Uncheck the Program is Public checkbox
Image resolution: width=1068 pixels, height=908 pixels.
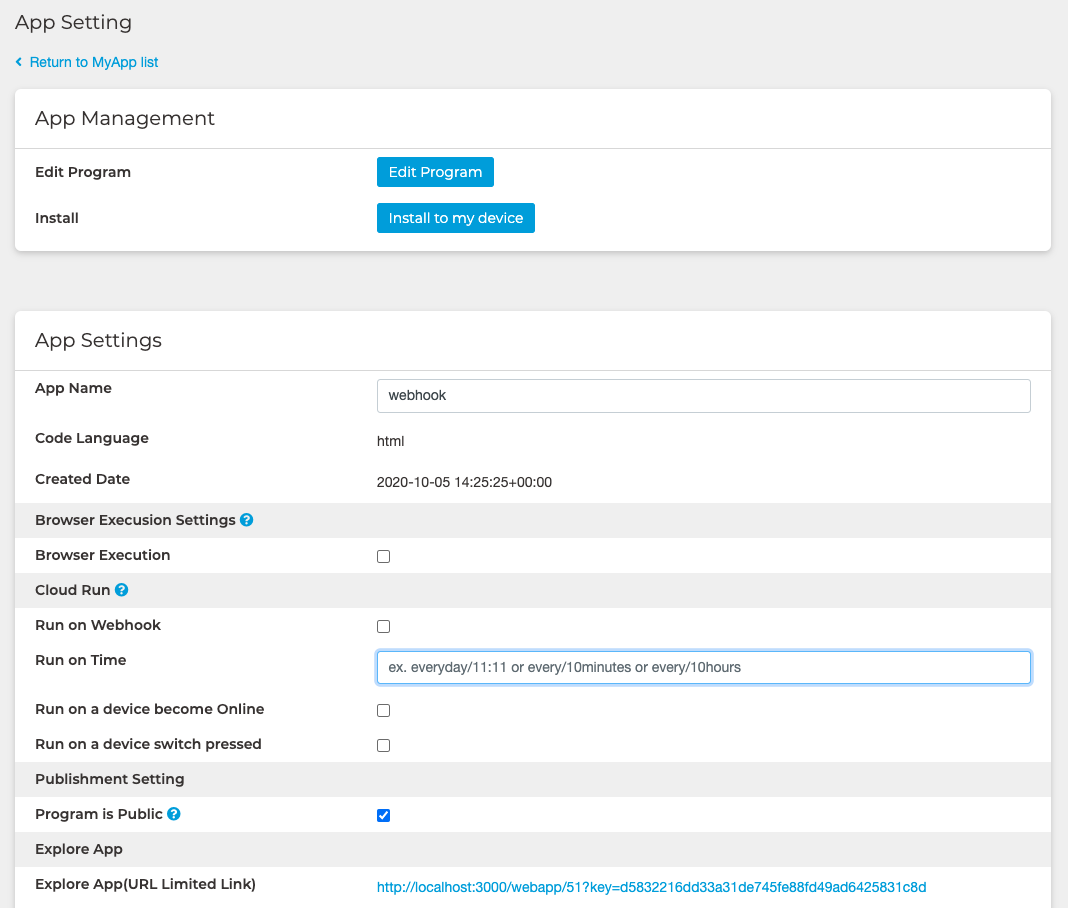click(383, 815)
